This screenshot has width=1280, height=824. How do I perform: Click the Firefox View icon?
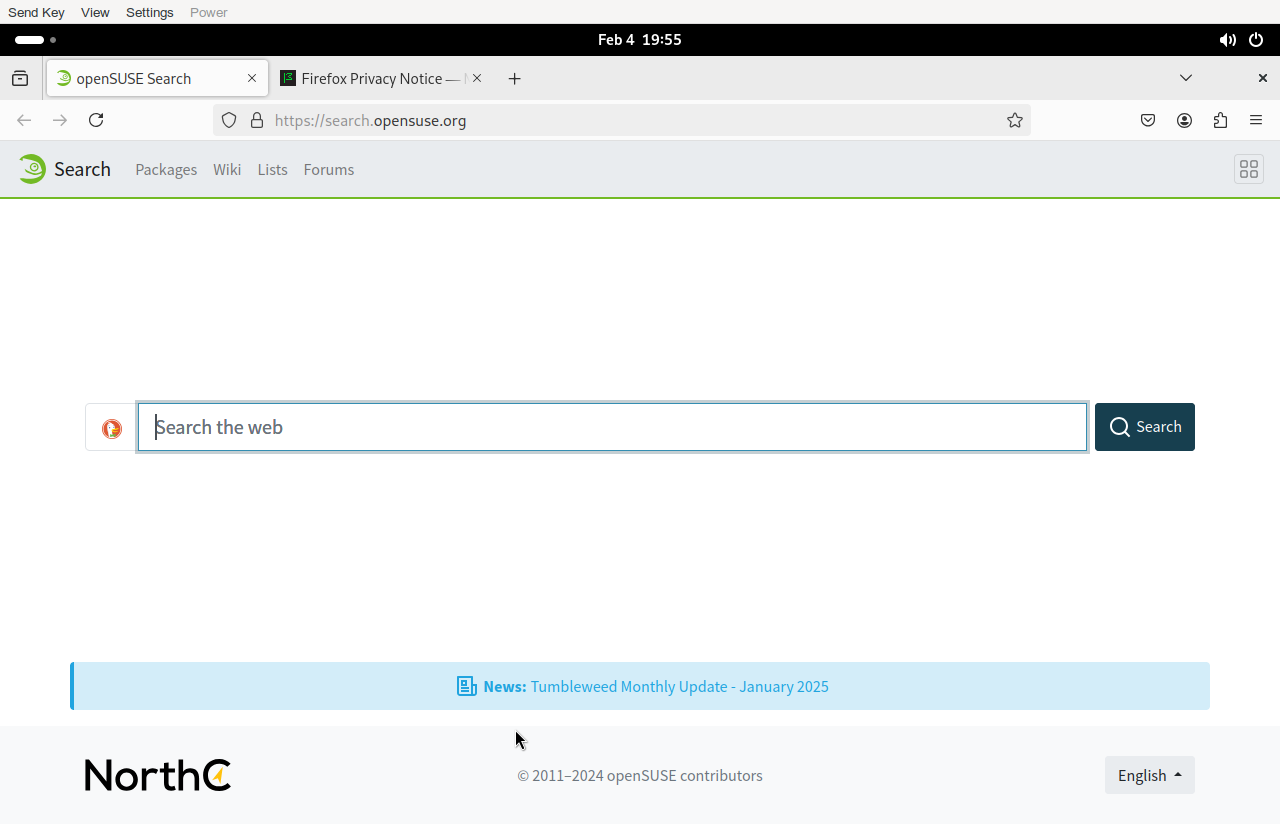point(20,78)
